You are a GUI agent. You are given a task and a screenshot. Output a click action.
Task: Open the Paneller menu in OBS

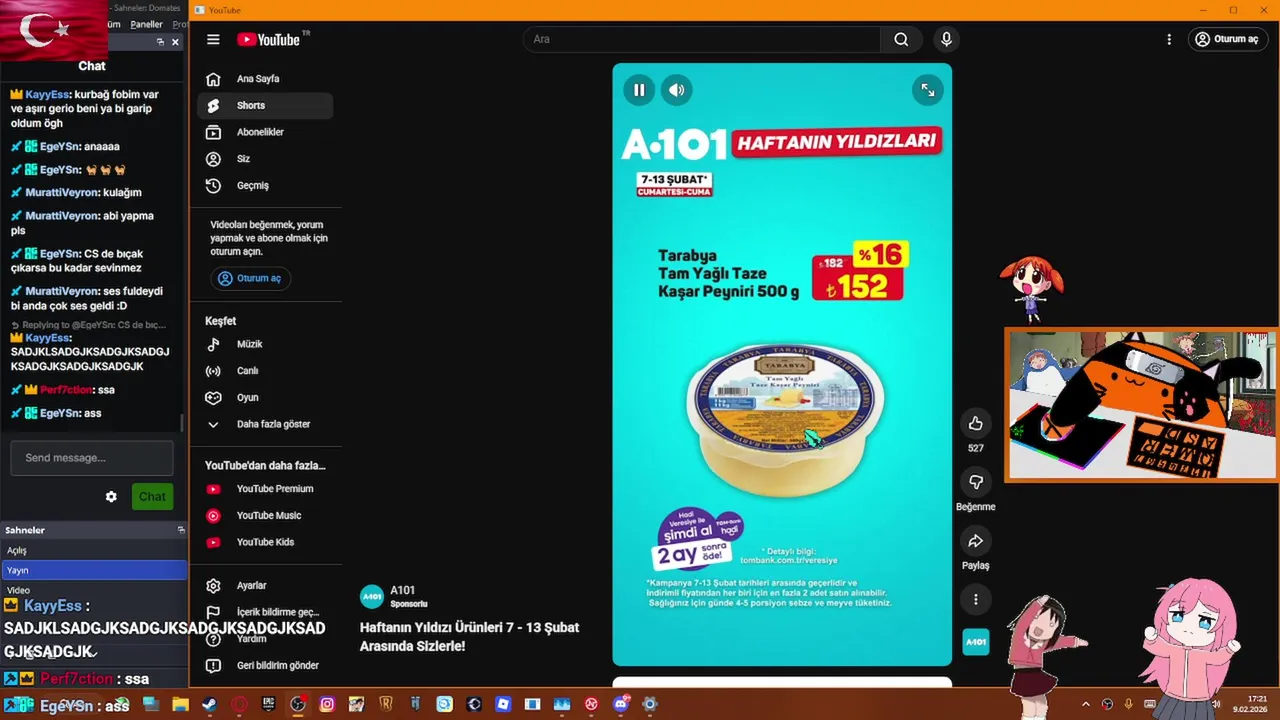146,24
